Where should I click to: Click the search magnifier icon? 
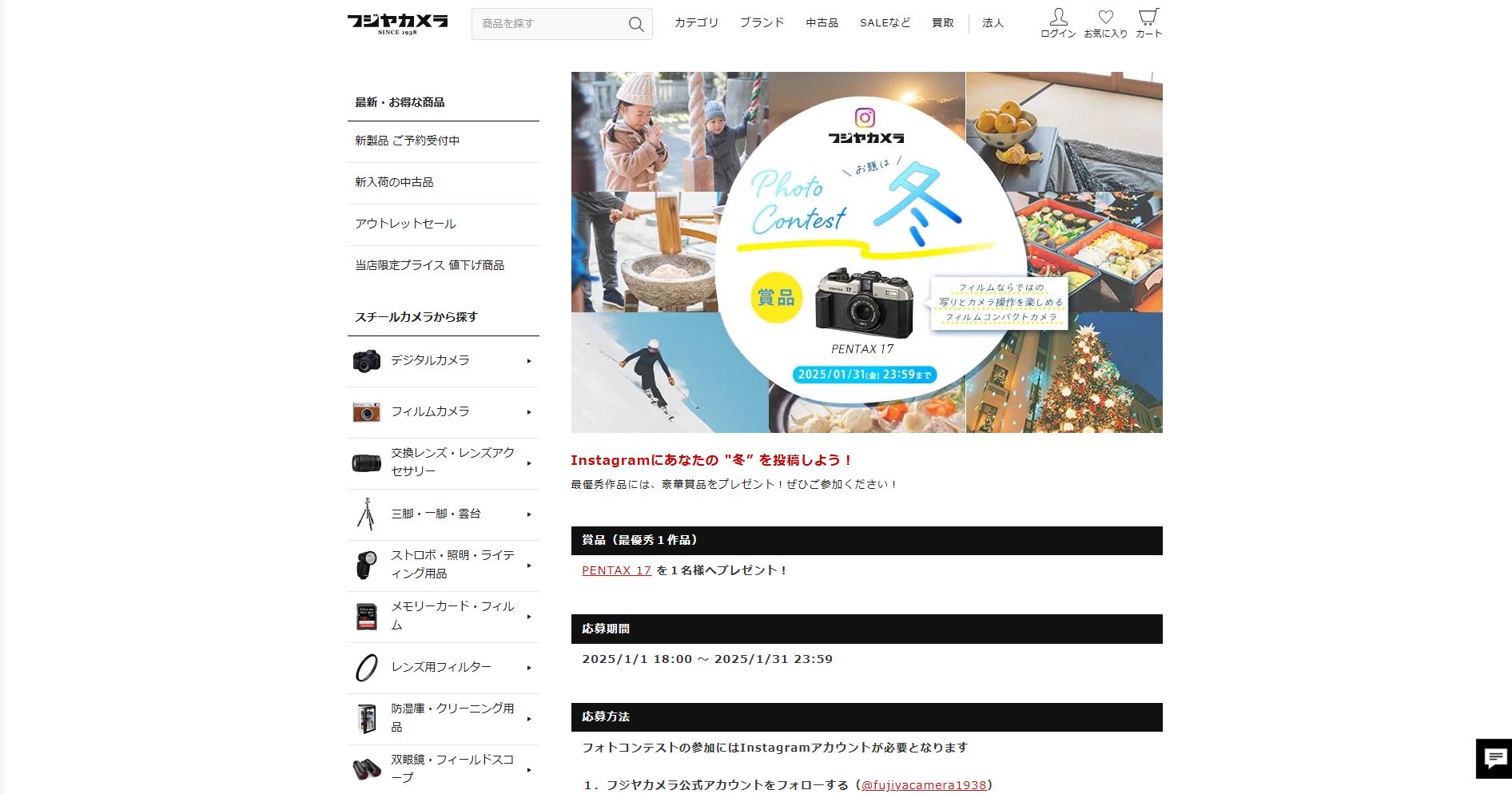point(636,25)
